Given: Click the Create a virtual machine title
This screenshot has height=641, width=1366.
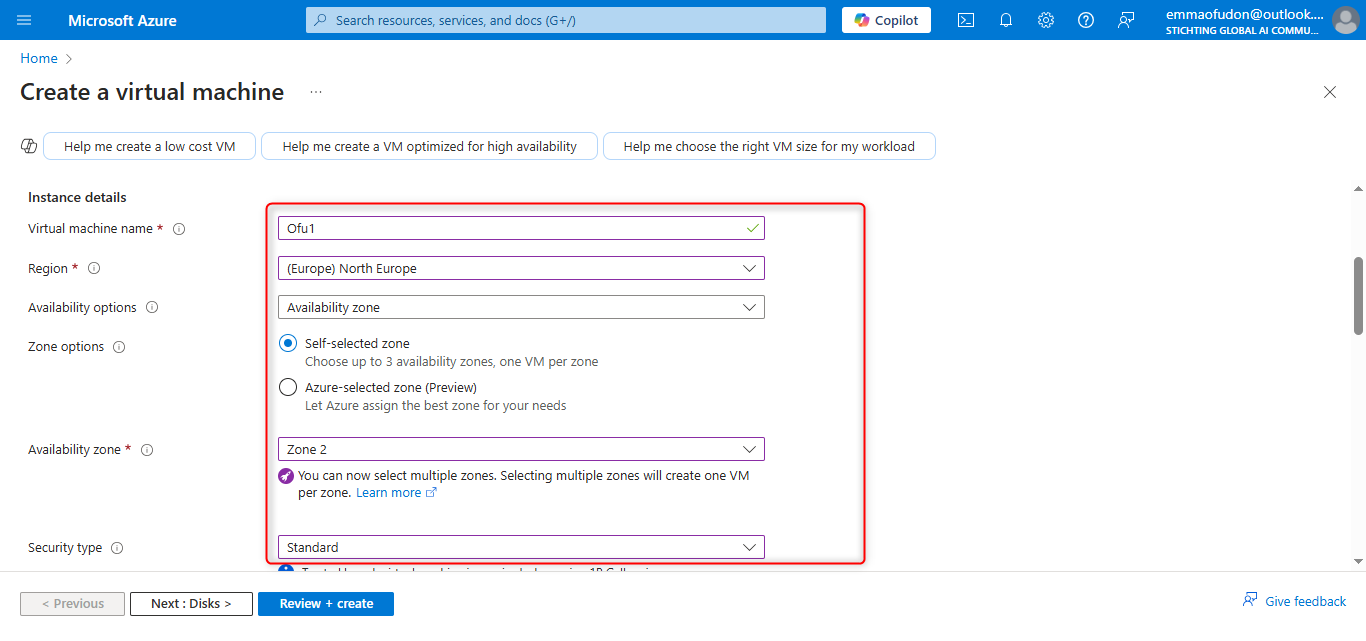Looking at the screenshot, I should pos(152,92).
